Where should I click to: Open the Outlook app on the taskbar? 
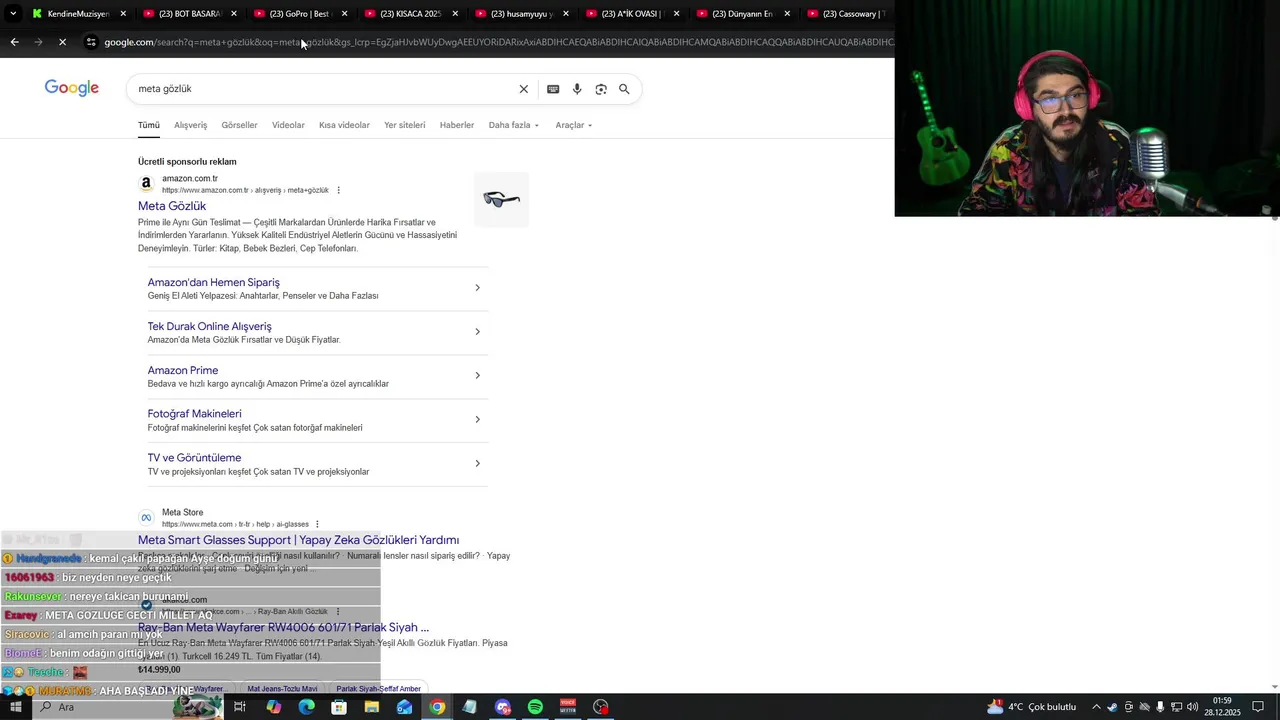404,707
